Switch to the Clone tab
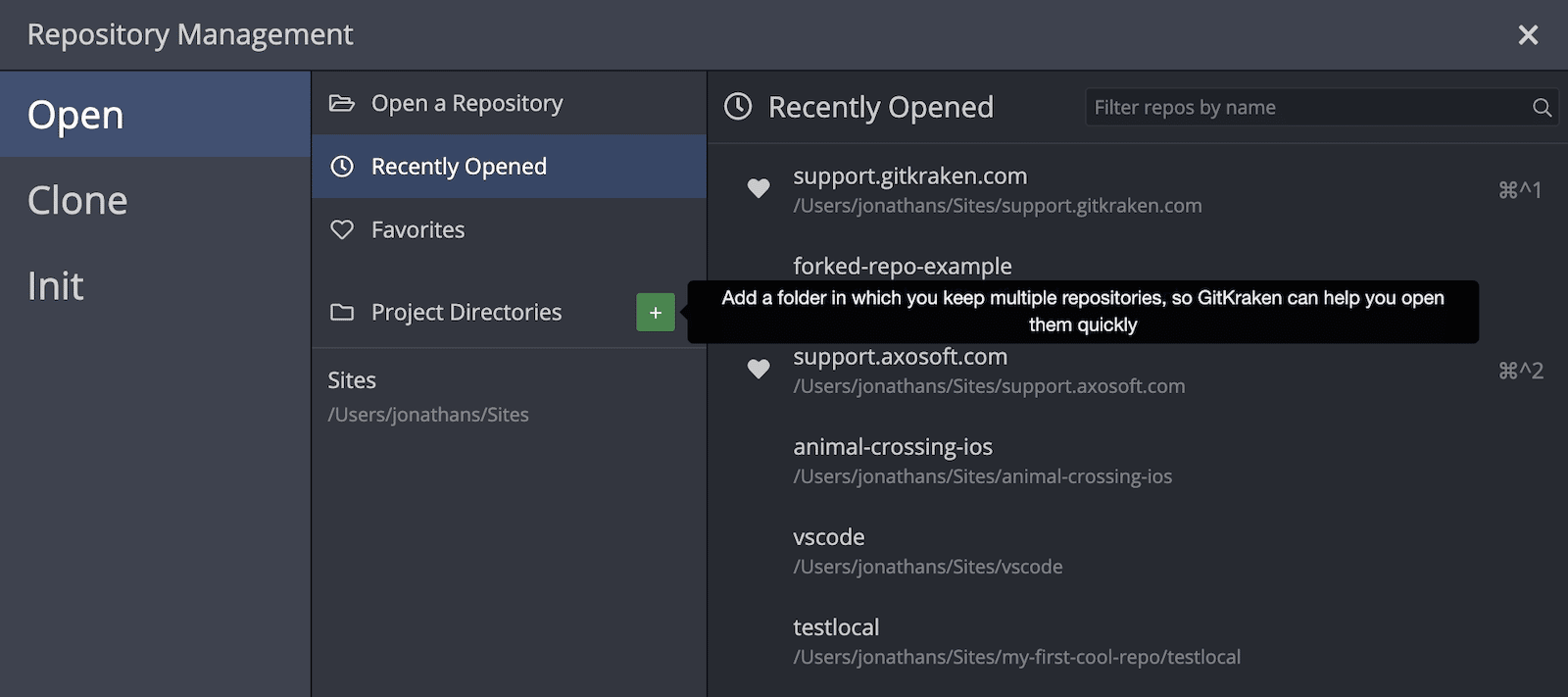Screen dimensions: 1568x697 pos(78,201)
